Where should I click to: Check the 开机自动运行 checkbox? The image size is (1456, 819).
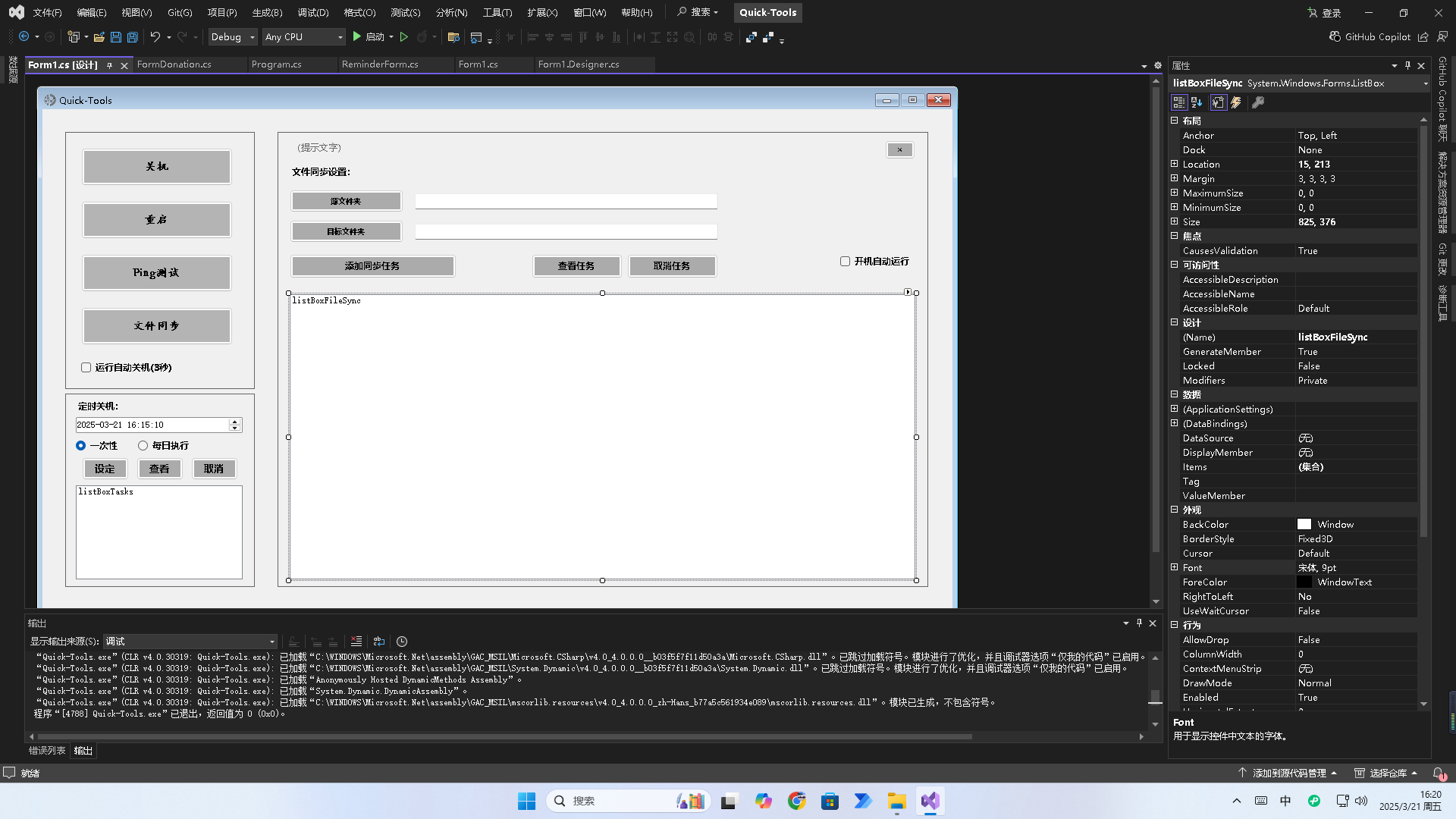(845, 261)
